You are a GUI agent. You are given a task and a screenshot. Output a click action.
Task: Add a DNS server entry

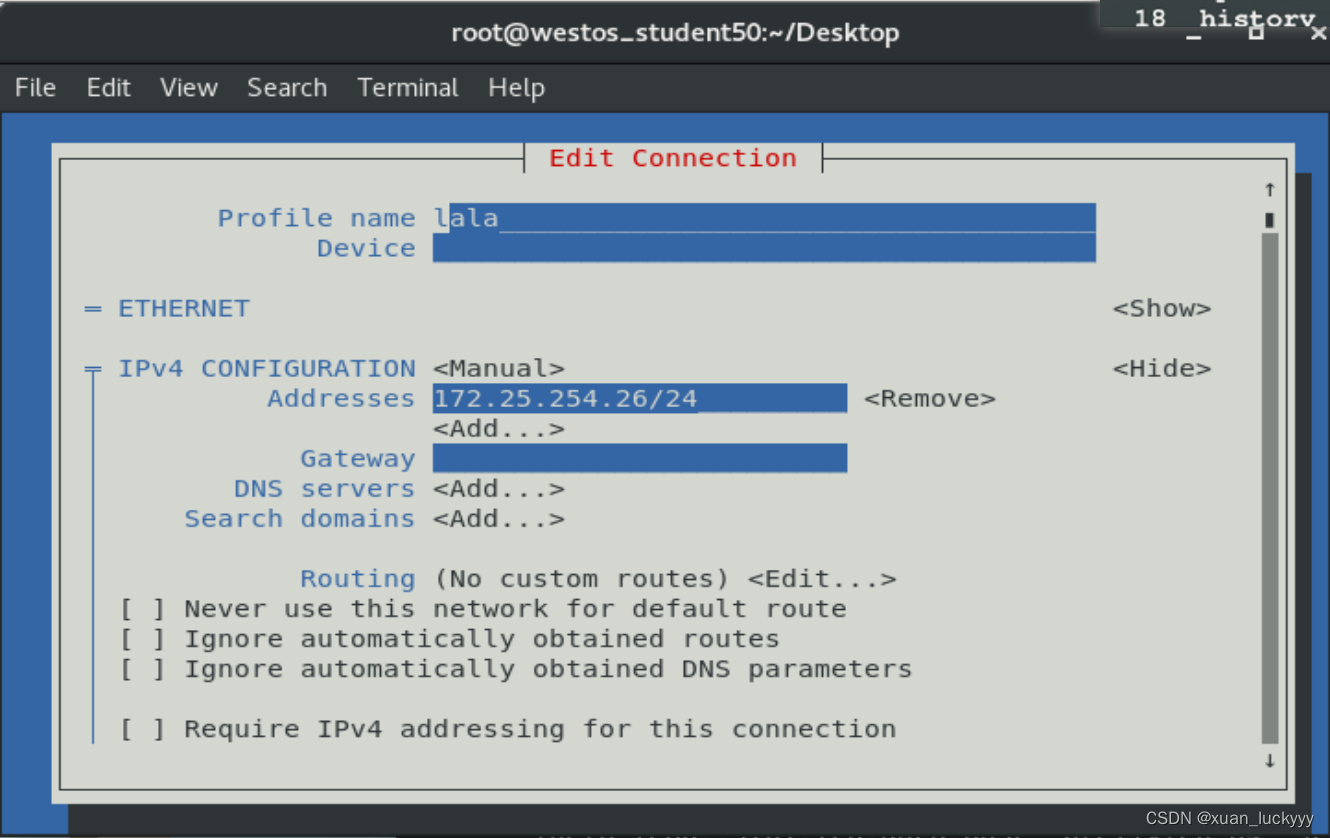[499, 489]
